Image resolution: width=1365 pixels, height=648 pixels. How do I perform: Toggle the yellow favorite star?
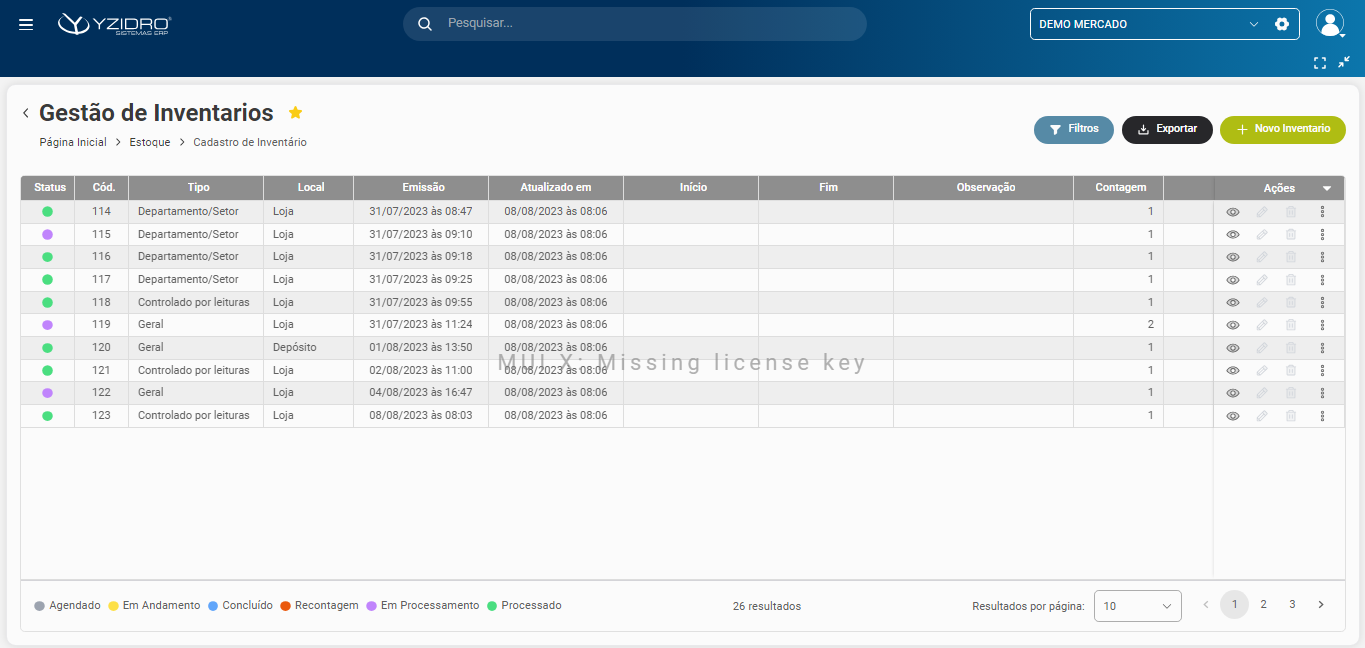(x=295, y=113)
